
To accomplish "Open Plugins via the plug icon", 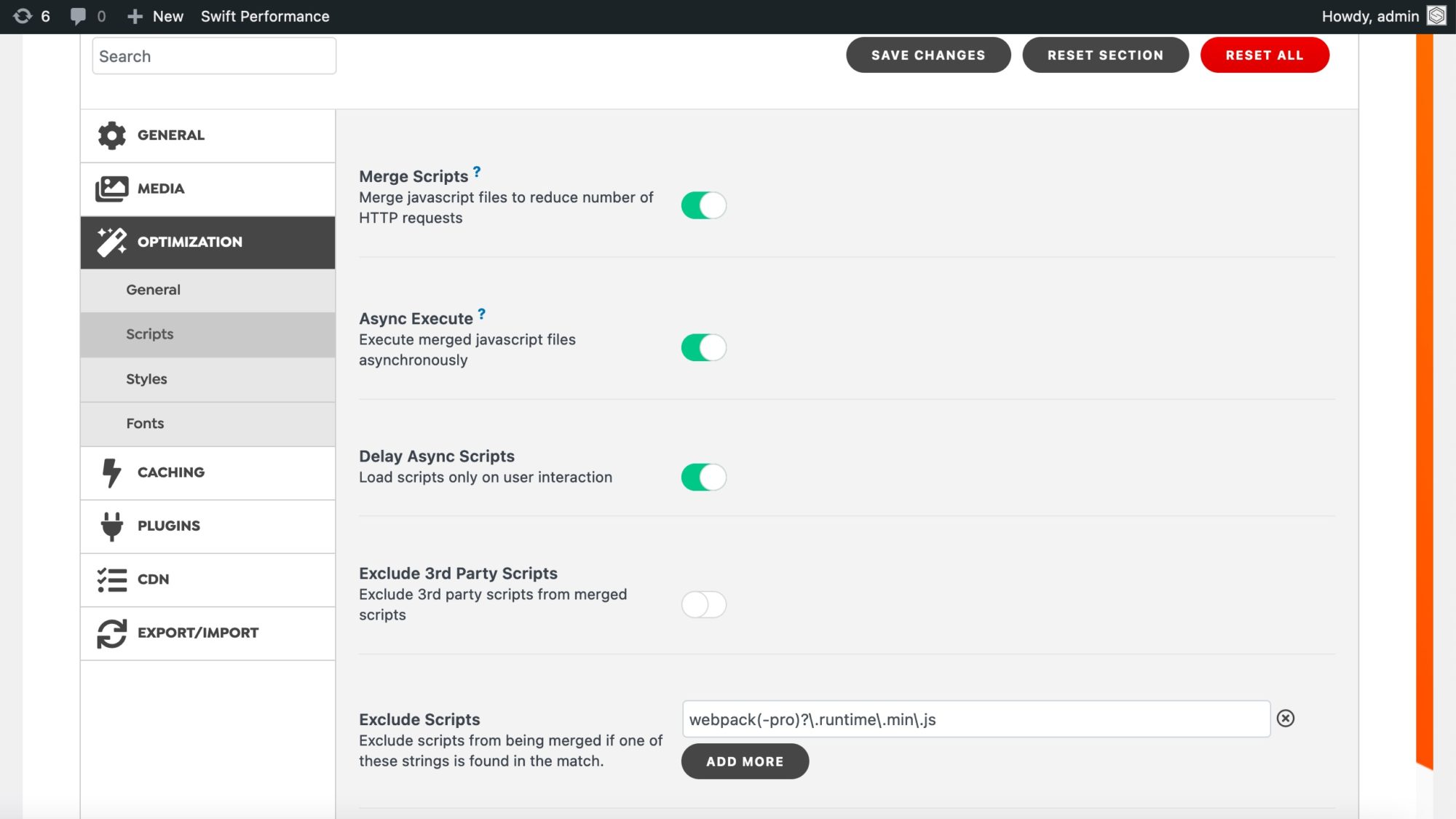I will tap(111, 526).
